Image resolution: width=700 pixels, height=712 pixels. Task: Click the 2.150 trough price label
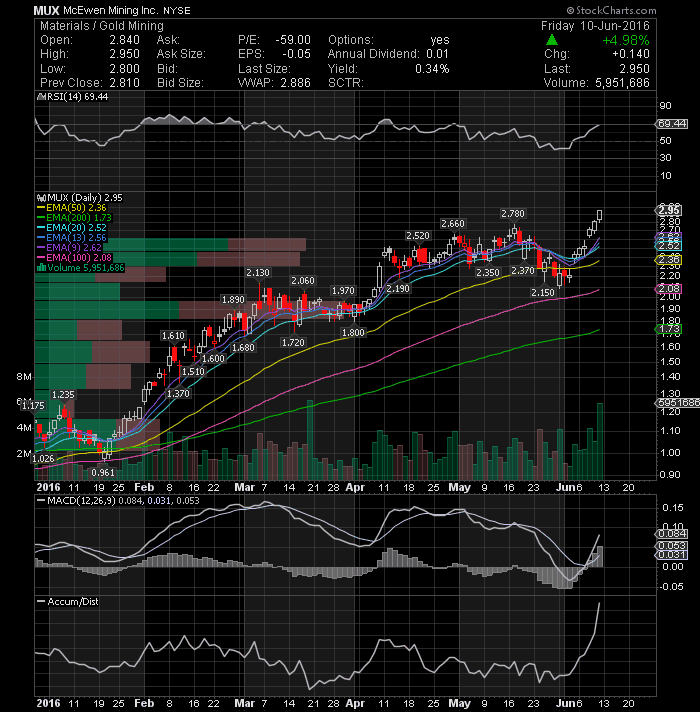click(x=543, y=292)
